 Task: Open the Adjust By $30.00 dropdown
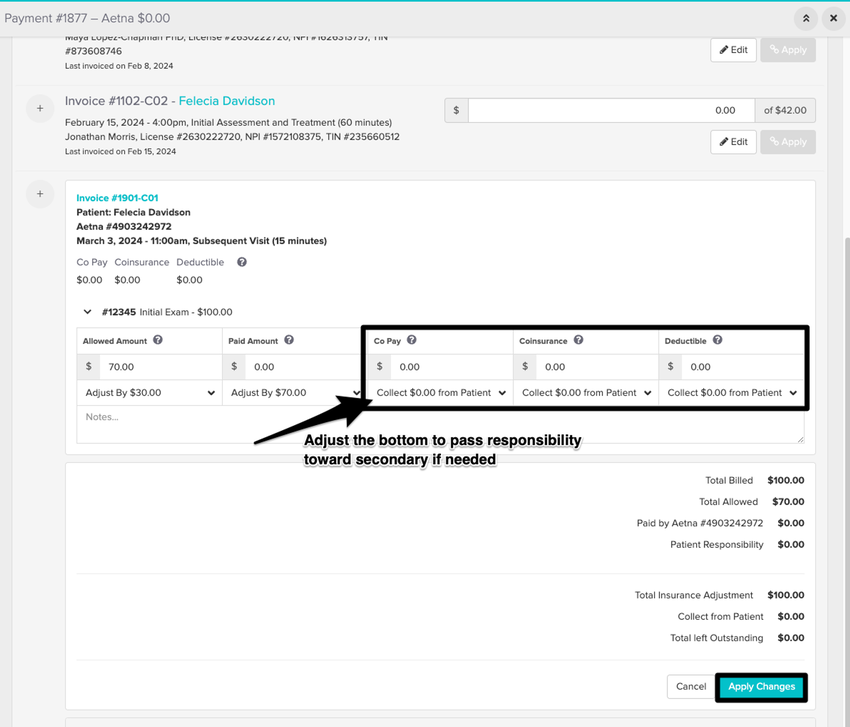click(x=149, y=393)
